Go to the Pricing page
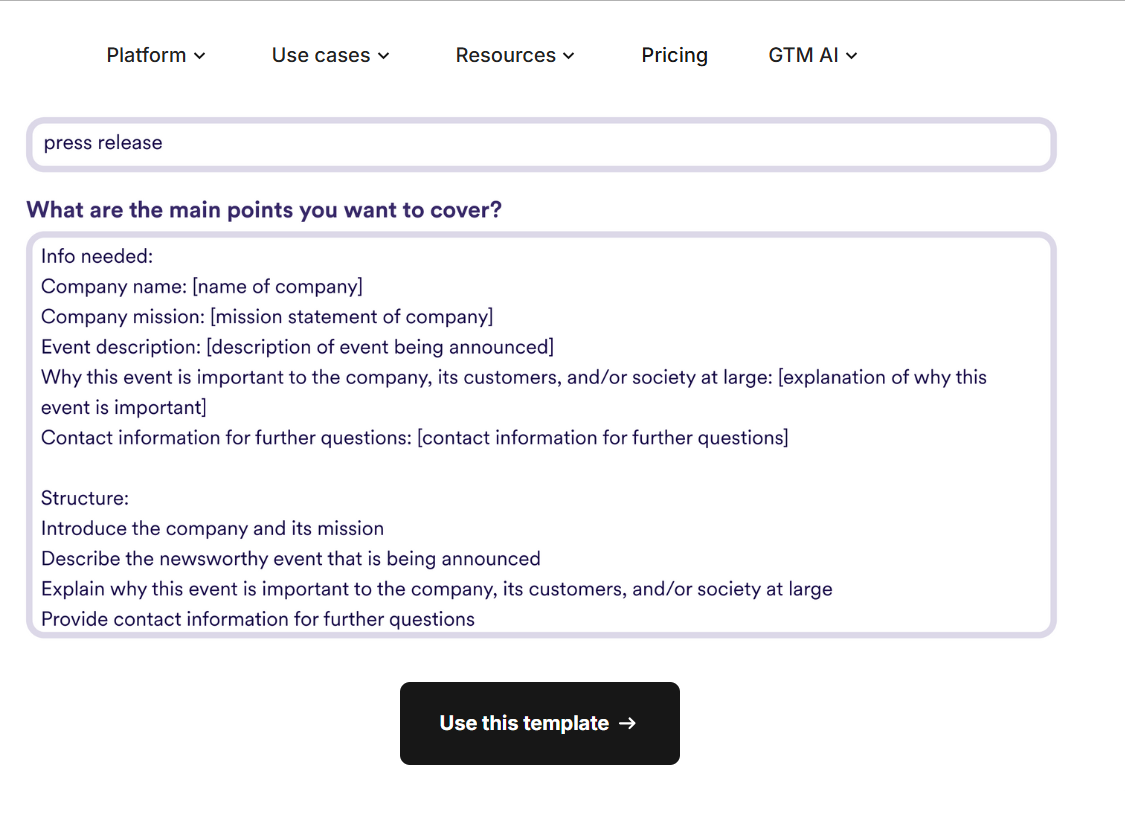 [x=674, y=55]
